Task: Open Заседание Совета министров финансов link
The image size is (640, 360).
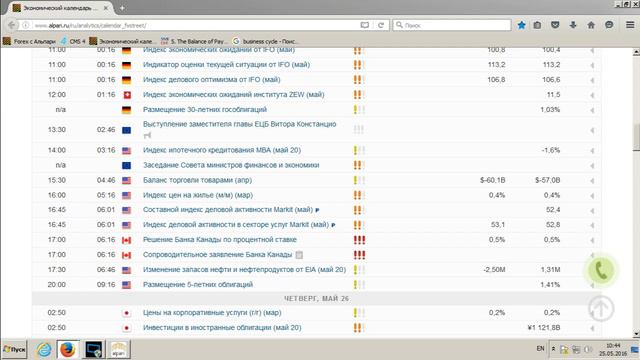Action: (x=231, y=165)
